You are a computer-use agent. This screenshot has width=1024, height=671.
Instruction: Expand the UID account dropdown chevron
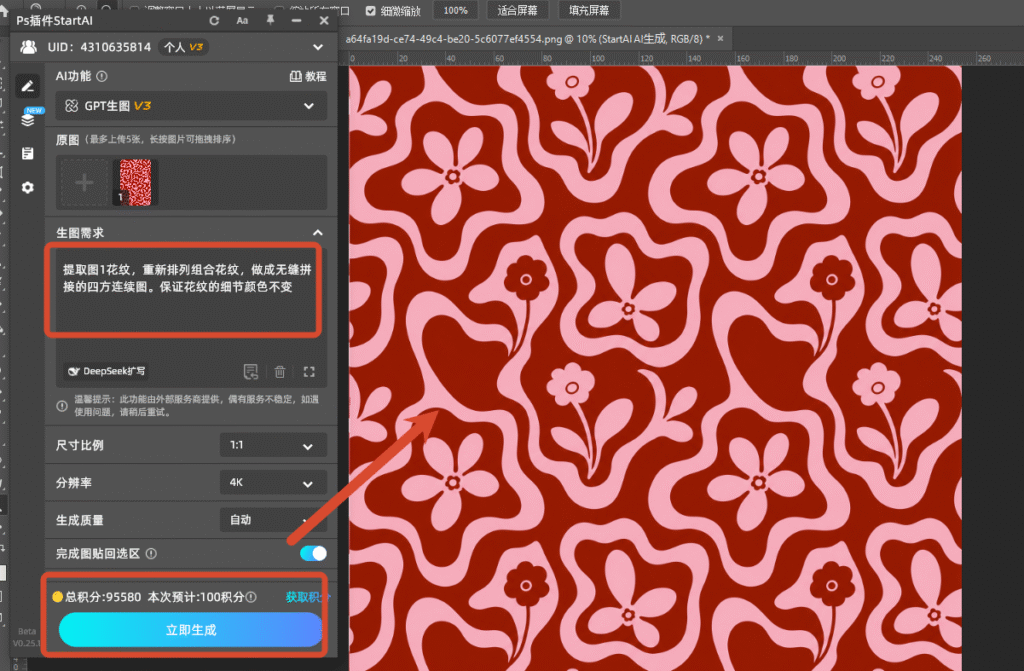(x=317, y=47)
